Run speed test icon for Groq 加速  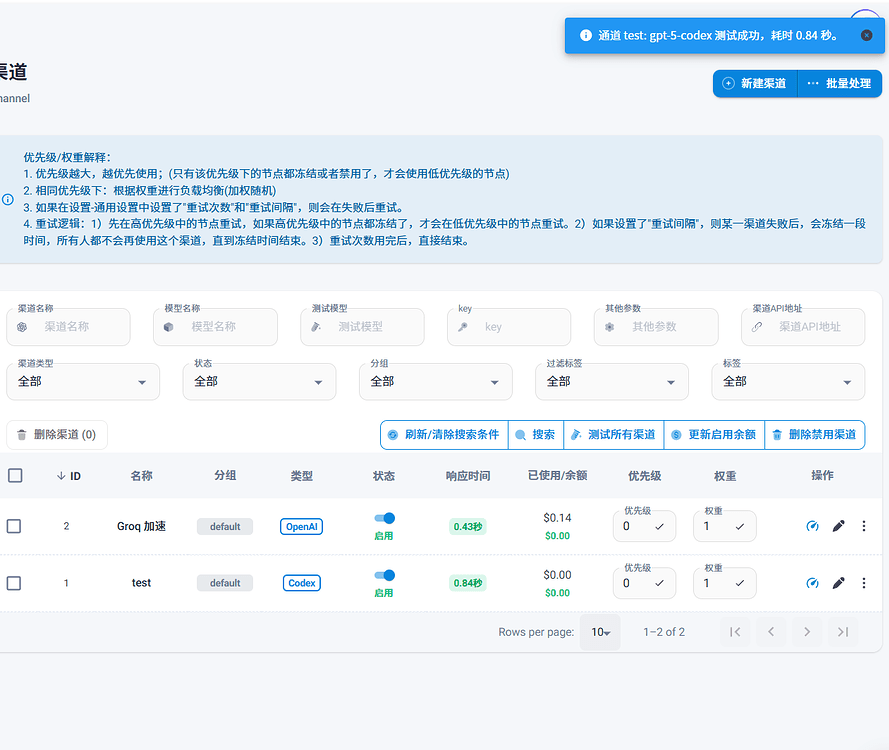(x=812, y=526)
